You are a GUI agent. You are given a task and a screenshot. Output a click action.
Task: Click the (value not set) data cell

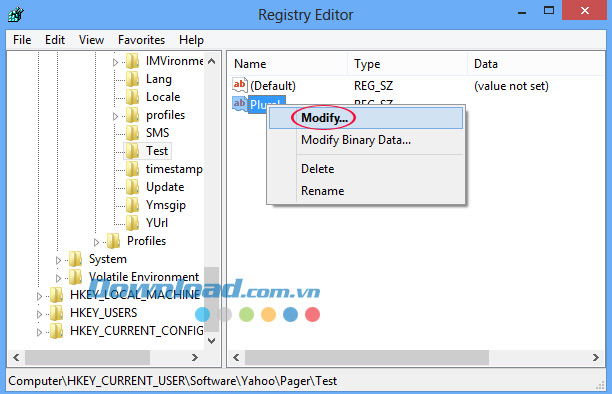coord(511,86)
